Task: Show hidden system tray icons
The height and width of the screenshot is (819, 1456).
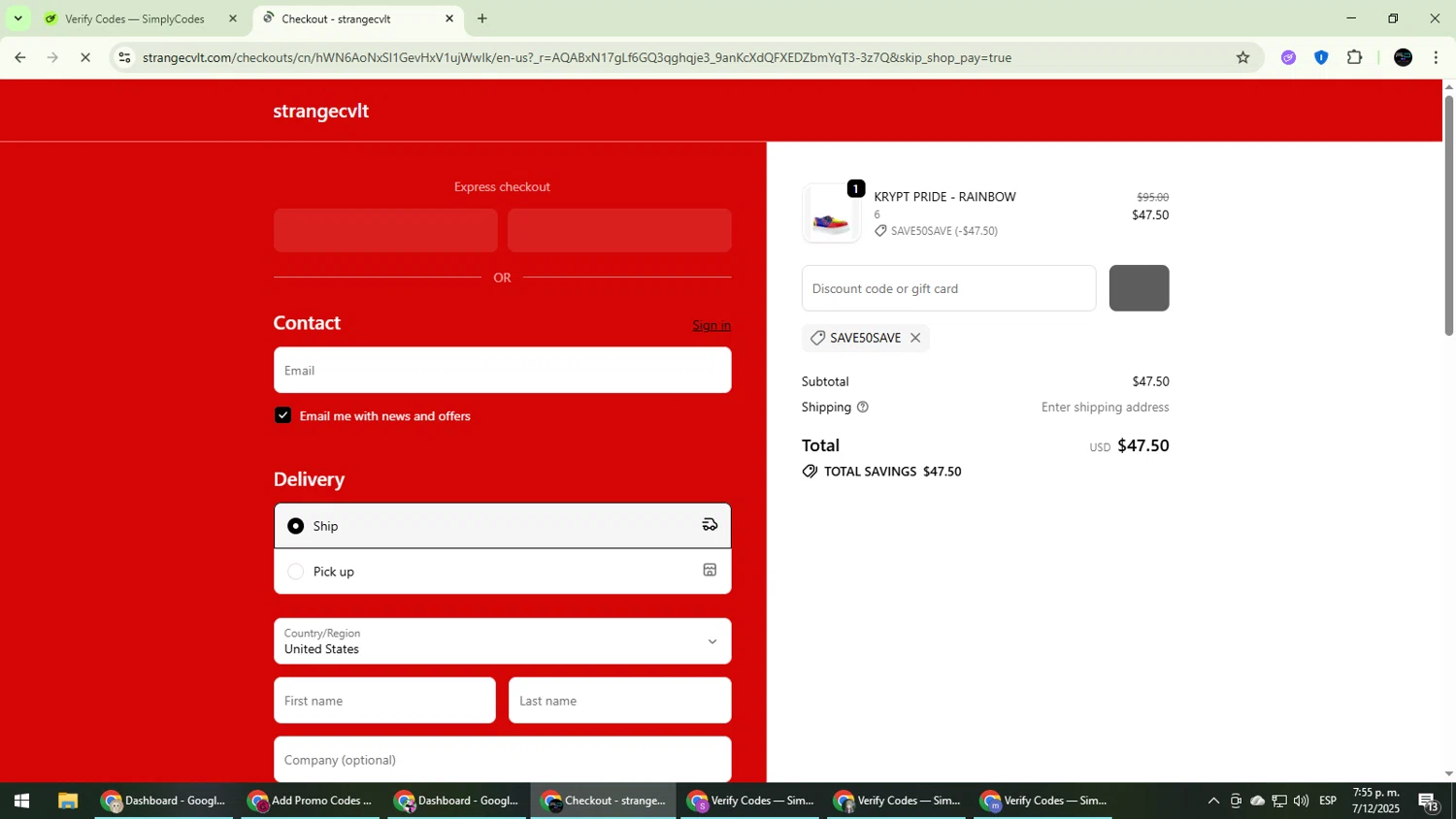Action: (1212, 802)
